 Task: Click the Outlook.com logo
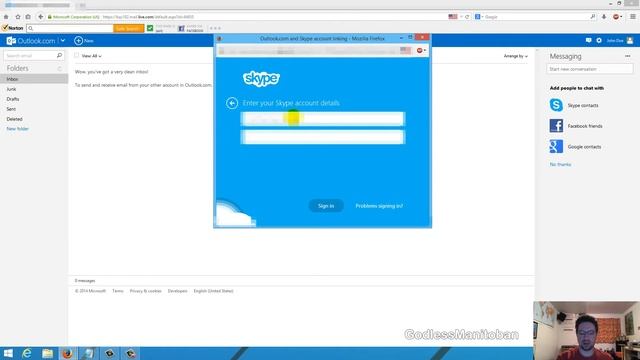click(x=31, y=40)
